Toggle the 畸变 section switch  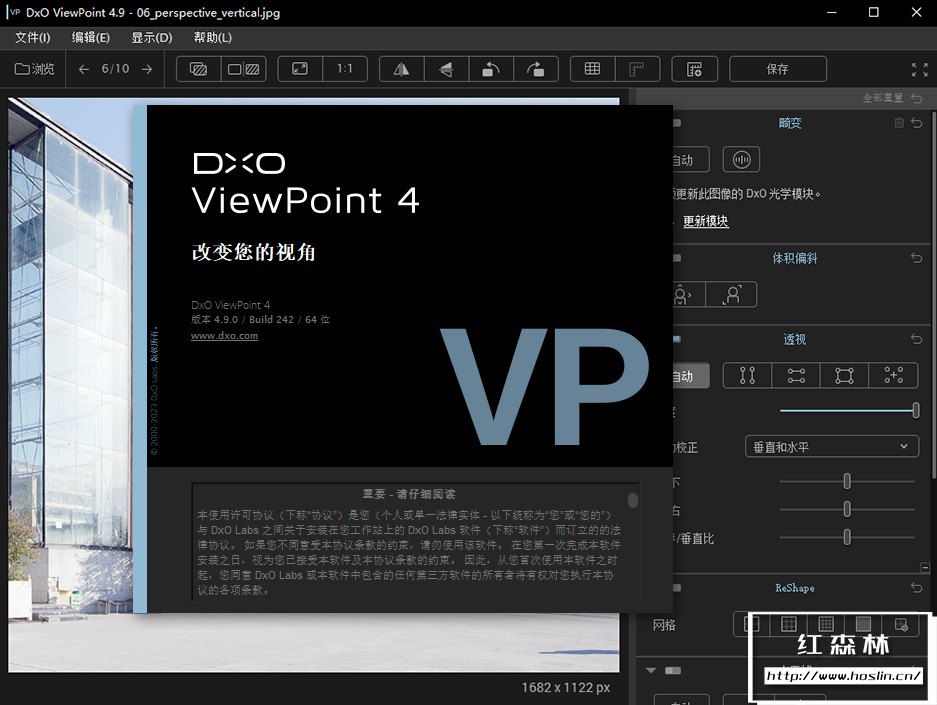(677, 123)
